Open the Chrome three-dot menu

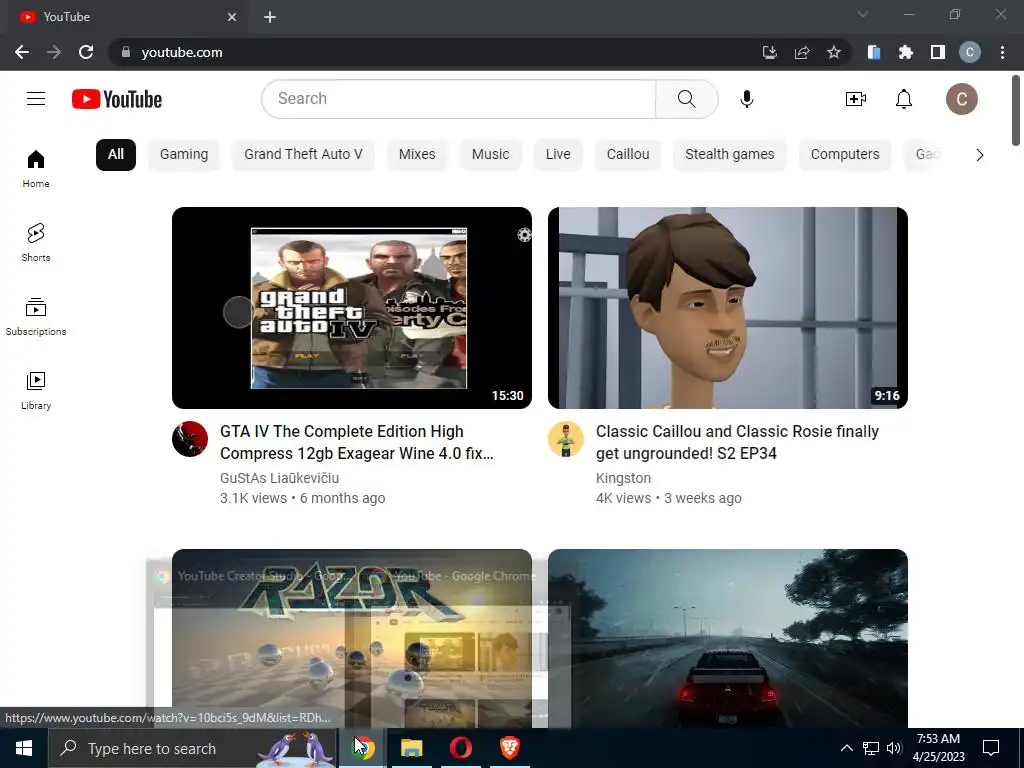click(x=1002, y=52)
